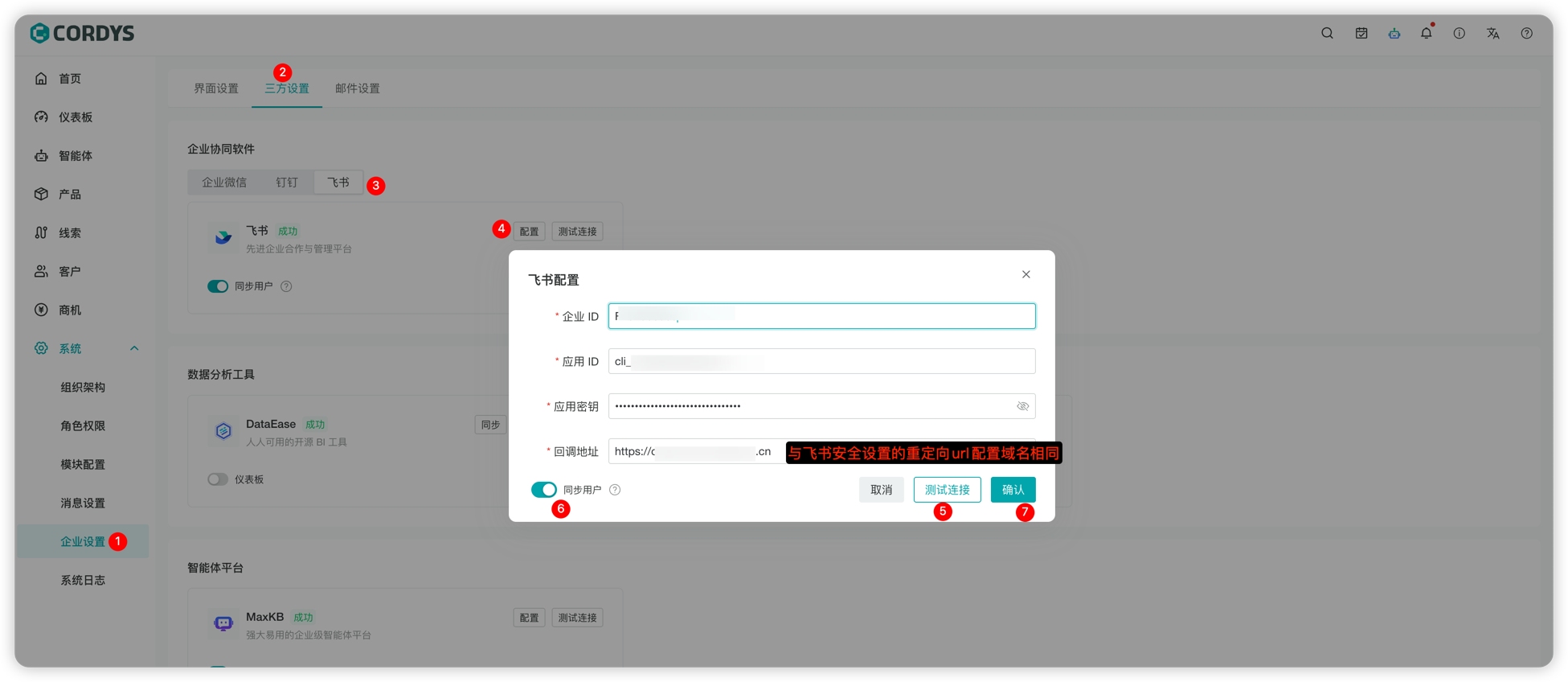Focus the 回调地址 input field
The image size is (1568, 682).
tap(822, 451)
